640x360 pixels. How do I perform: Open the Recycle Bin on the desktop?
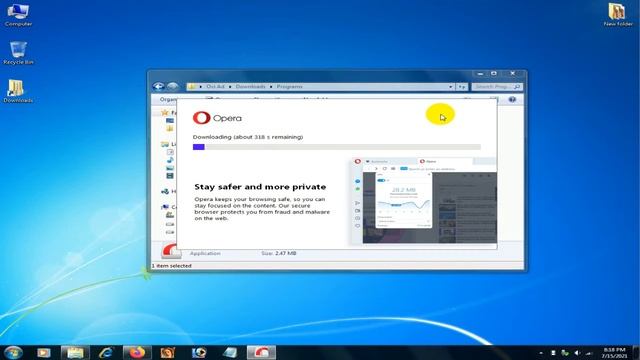point(18,53)
